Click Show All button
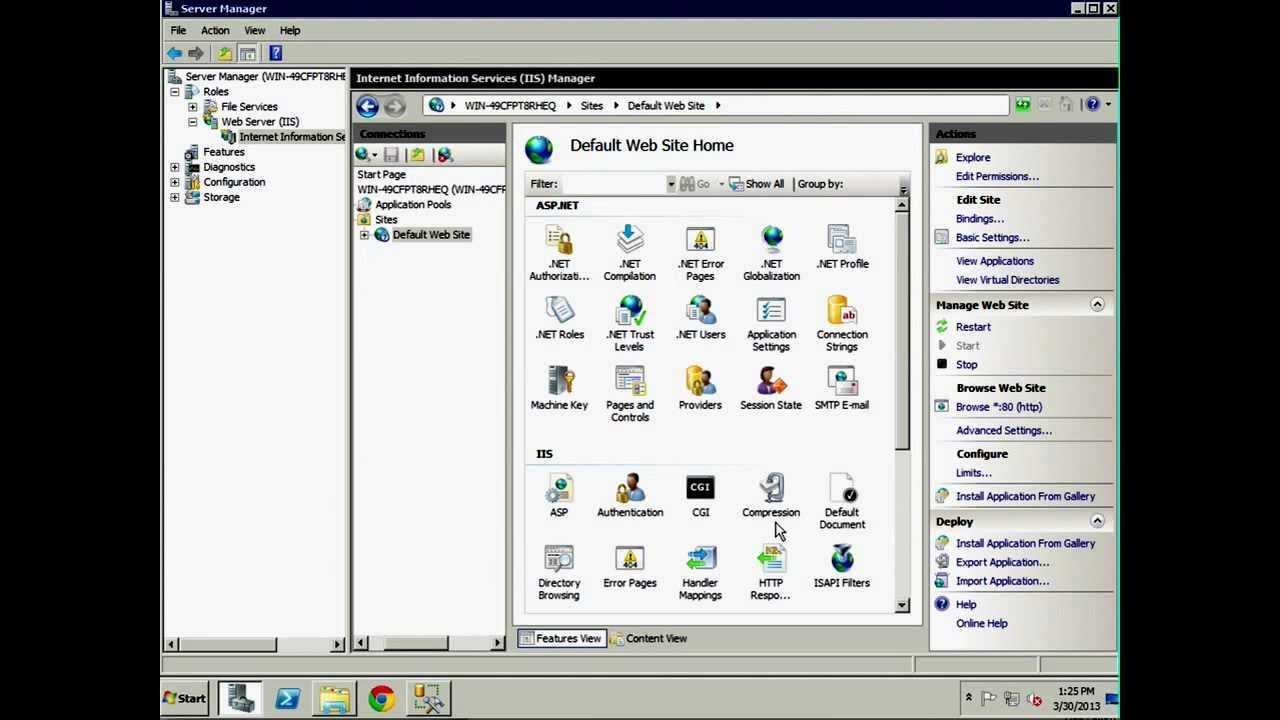Viewport: 1280px width, 720px height. tap(757, 184)
